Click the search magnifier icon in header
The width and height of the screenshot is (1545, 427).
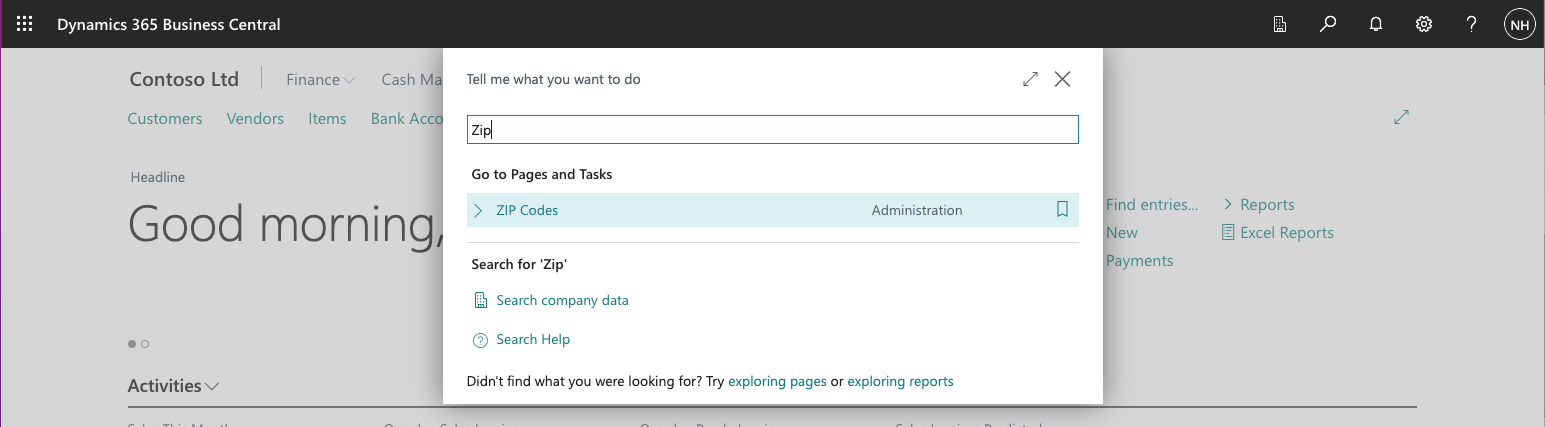(x=1328, y=24)
